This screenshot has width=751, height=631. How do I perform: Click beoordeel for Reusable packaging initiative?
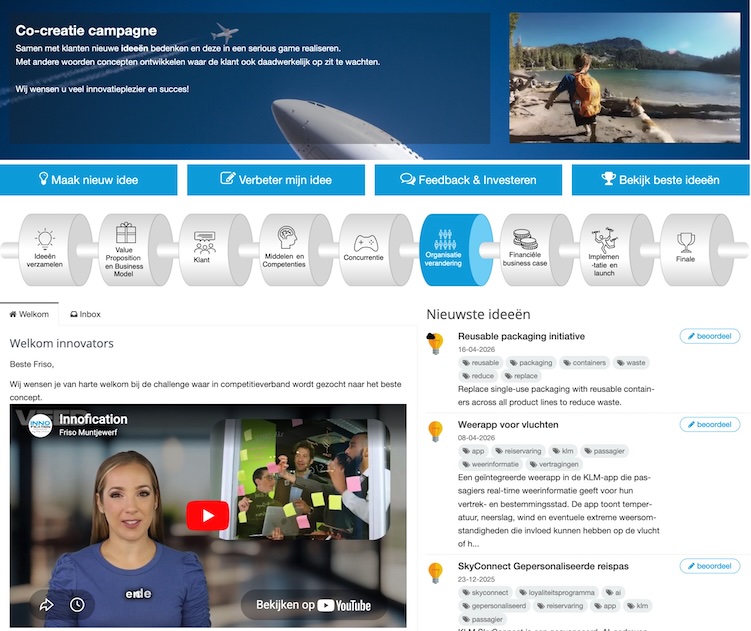click(709, 336)
